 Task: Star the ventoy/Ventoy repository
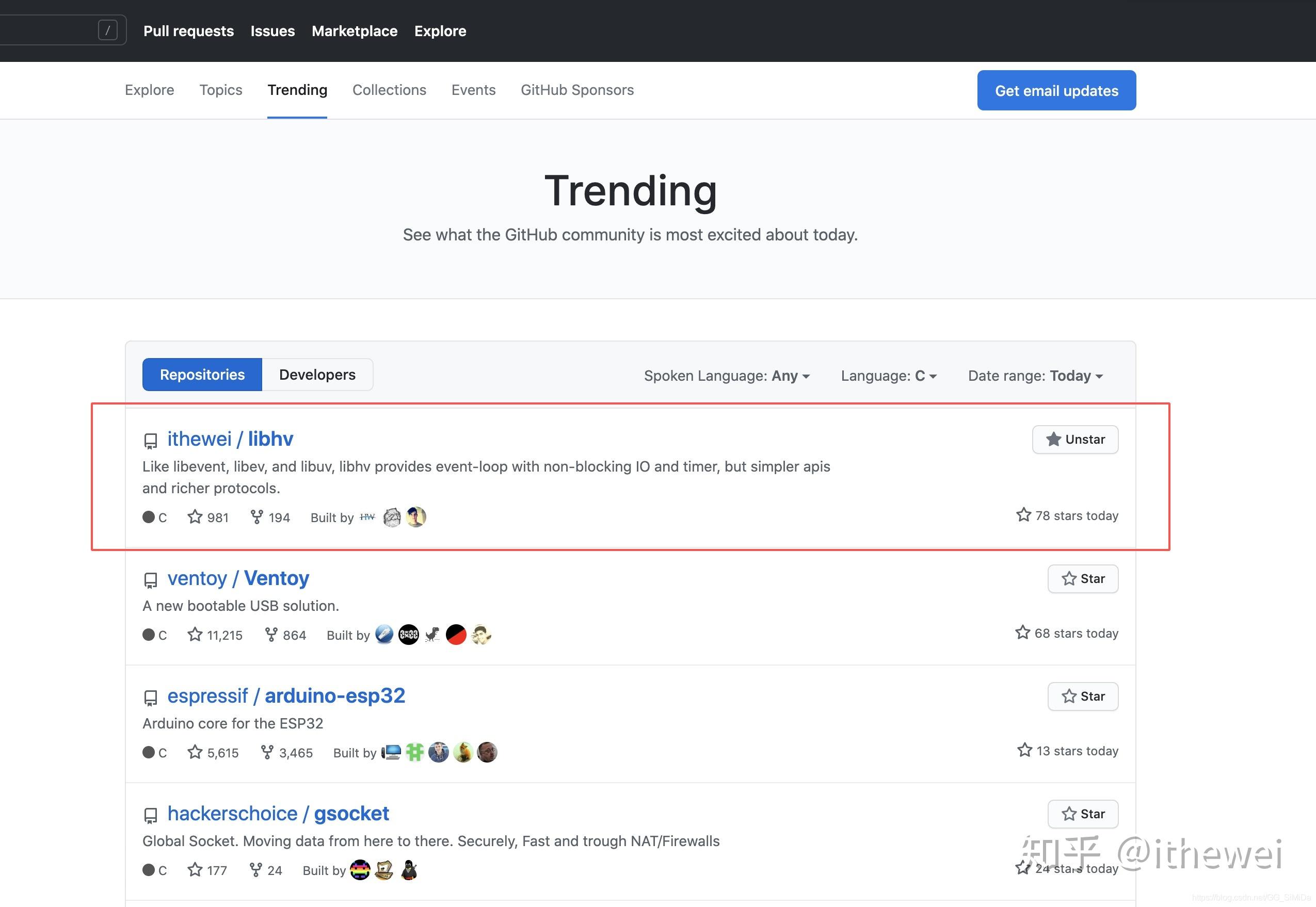click(x=1082, y=578)
